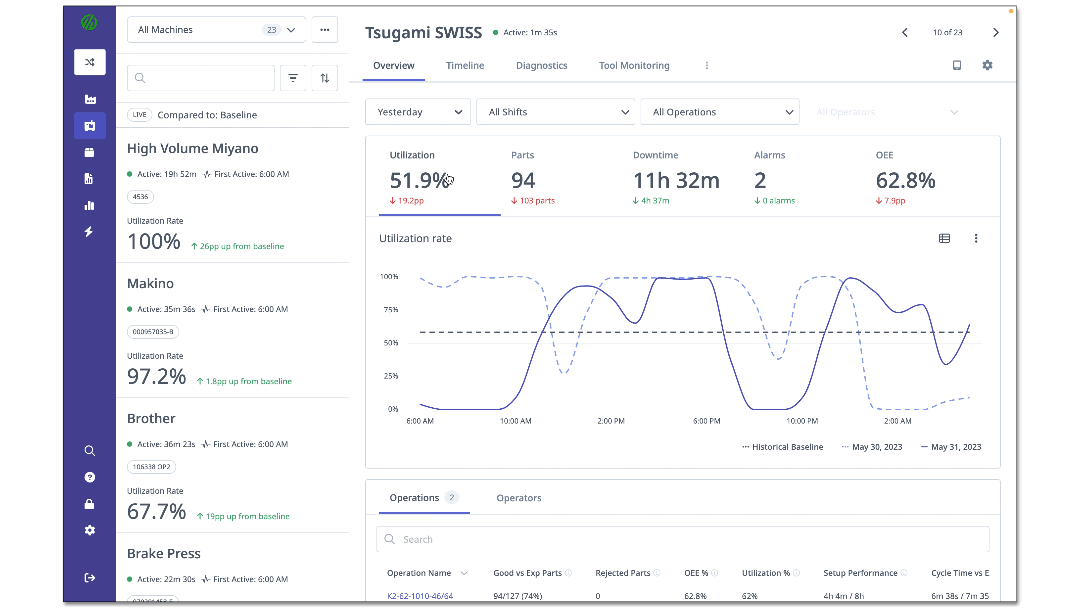Select the OEE metric card
Image resolution: width=1080 pixels, height=608 pixels.
tap(927, 178)
